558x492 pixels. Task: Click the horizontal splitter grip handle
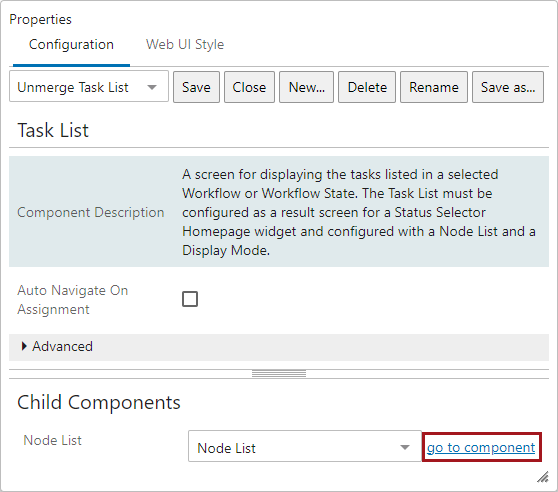pos(279,374)
